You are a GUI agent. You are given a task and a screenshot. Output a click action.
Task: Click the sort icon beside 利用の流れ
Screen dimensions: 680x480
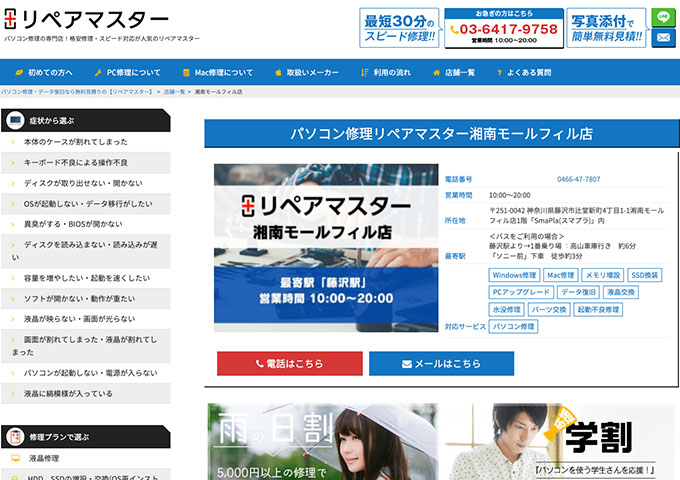click(x=365, y=72)
